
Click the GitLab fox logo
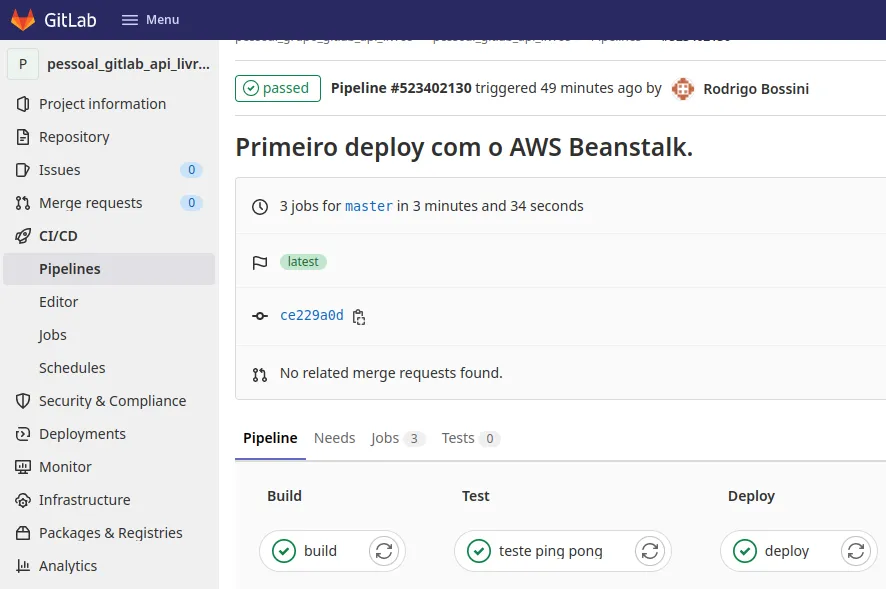[23, 20]
